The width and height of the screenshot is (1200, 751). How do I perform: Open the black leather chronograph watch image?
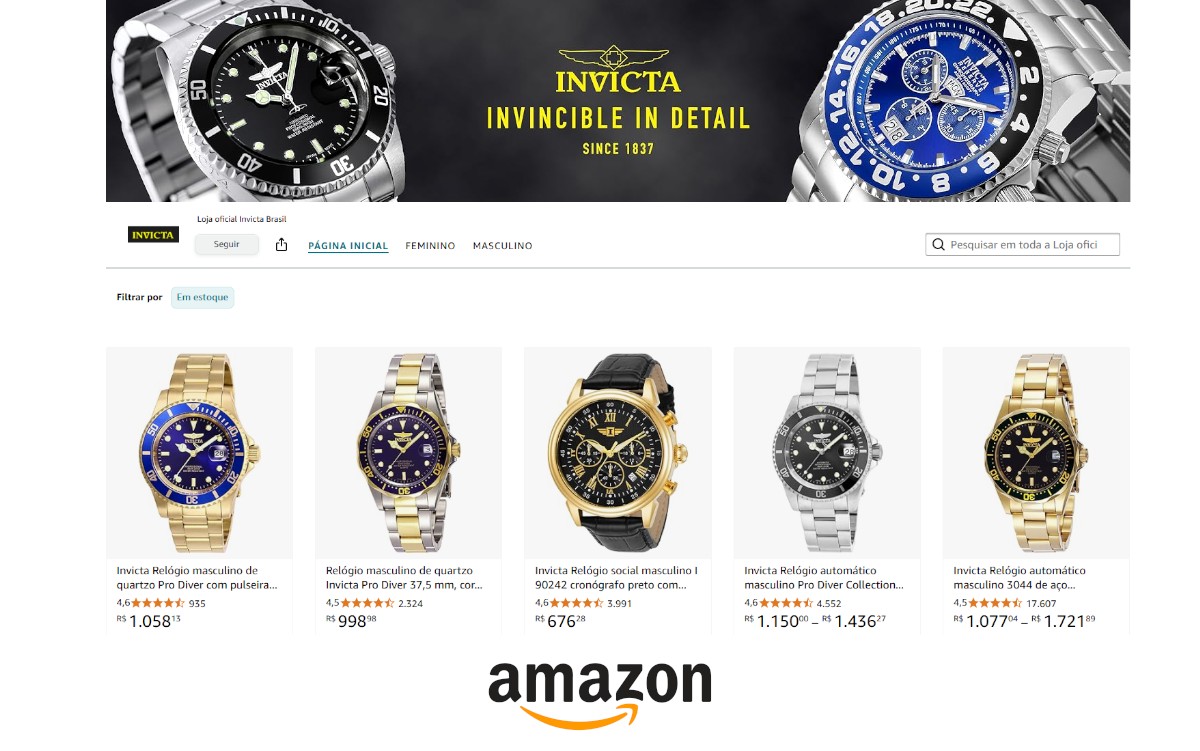coord(618,453)
